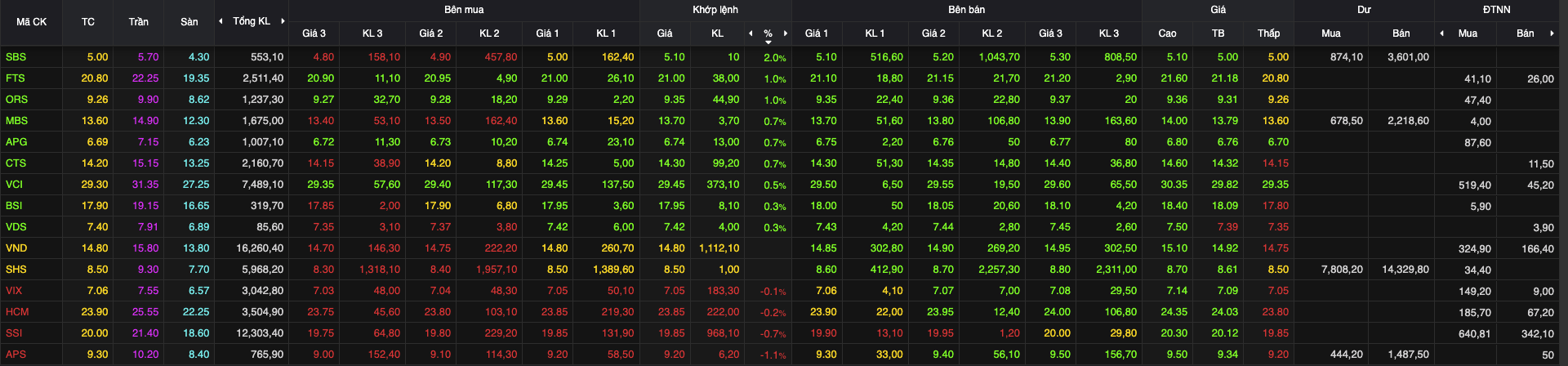Click KL 2 header under Bên mua
The image size is (1568, 366).
pyautogui.click(x=489, y=33)
